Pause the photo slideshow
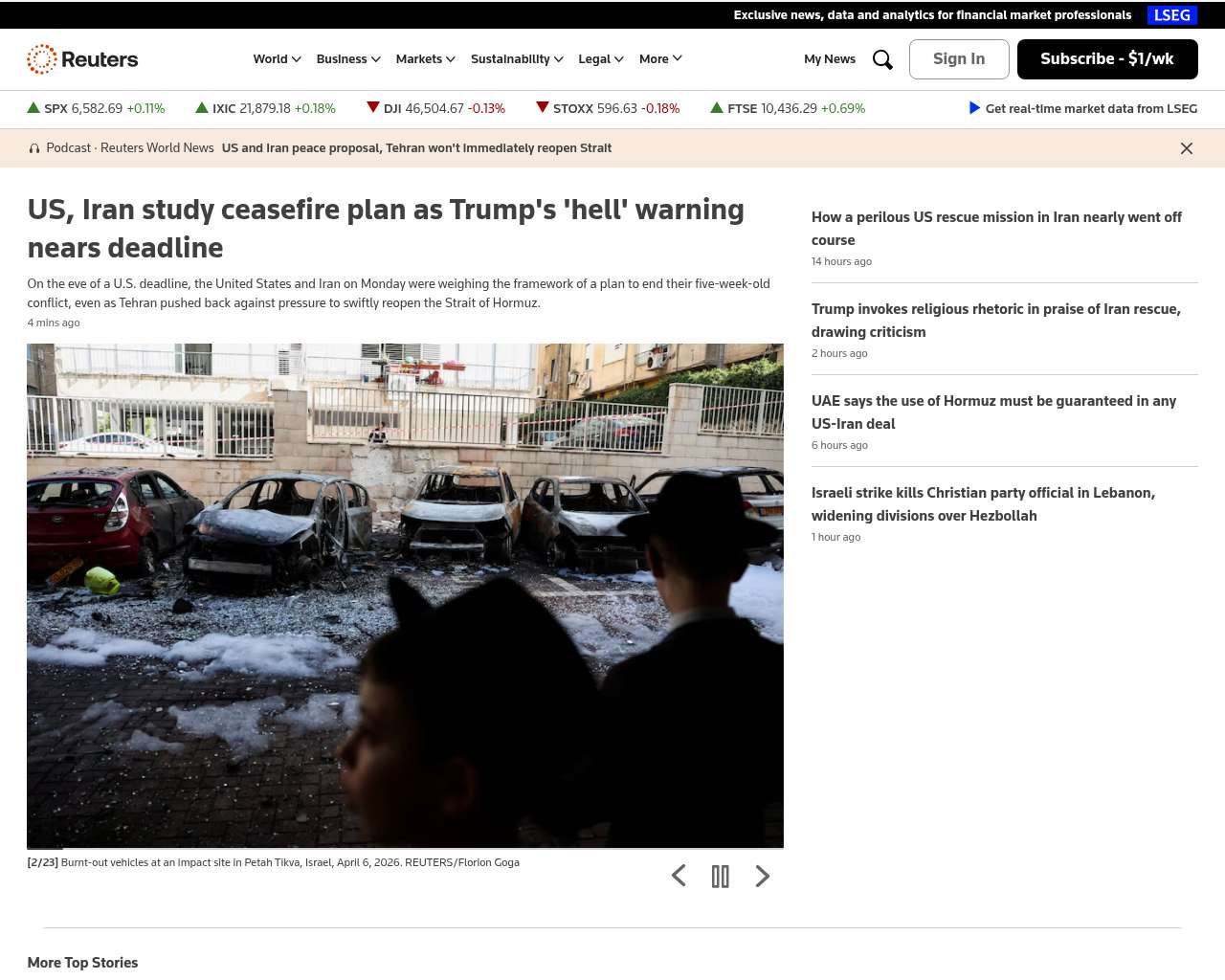 [x=721, y=877]
